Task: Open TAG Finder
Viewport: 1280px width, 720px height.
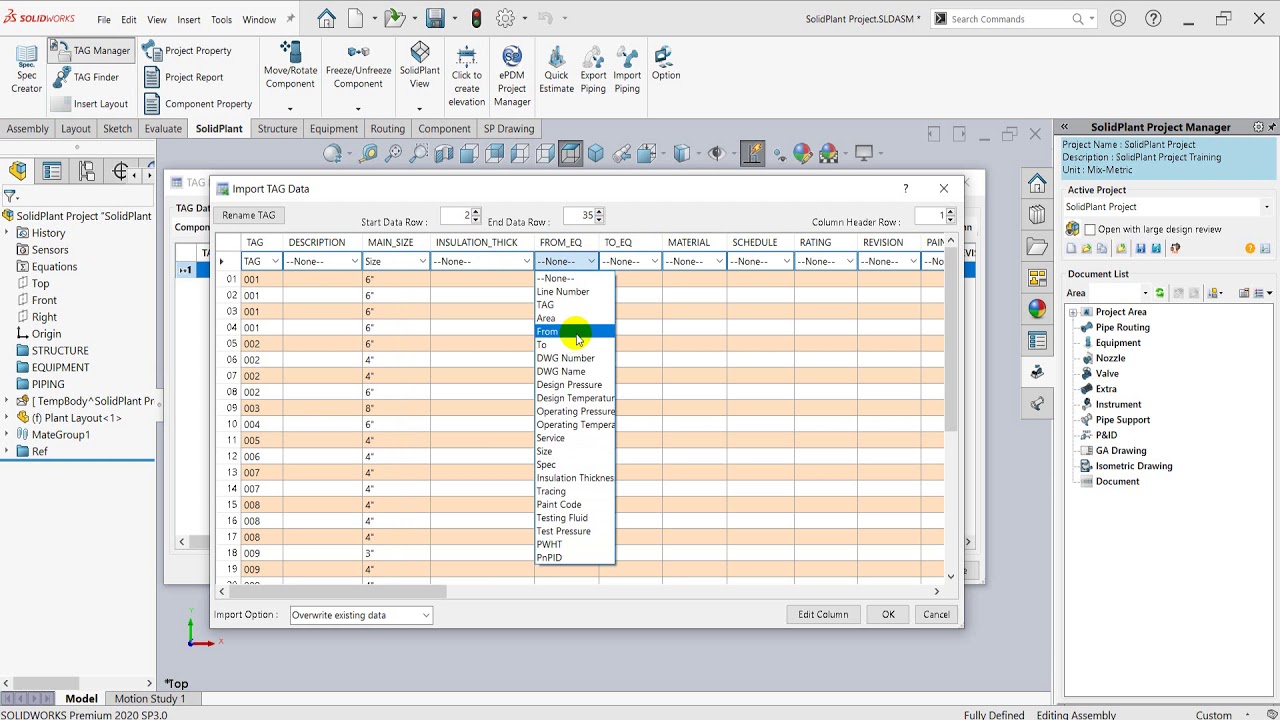Action: [85, 77]
